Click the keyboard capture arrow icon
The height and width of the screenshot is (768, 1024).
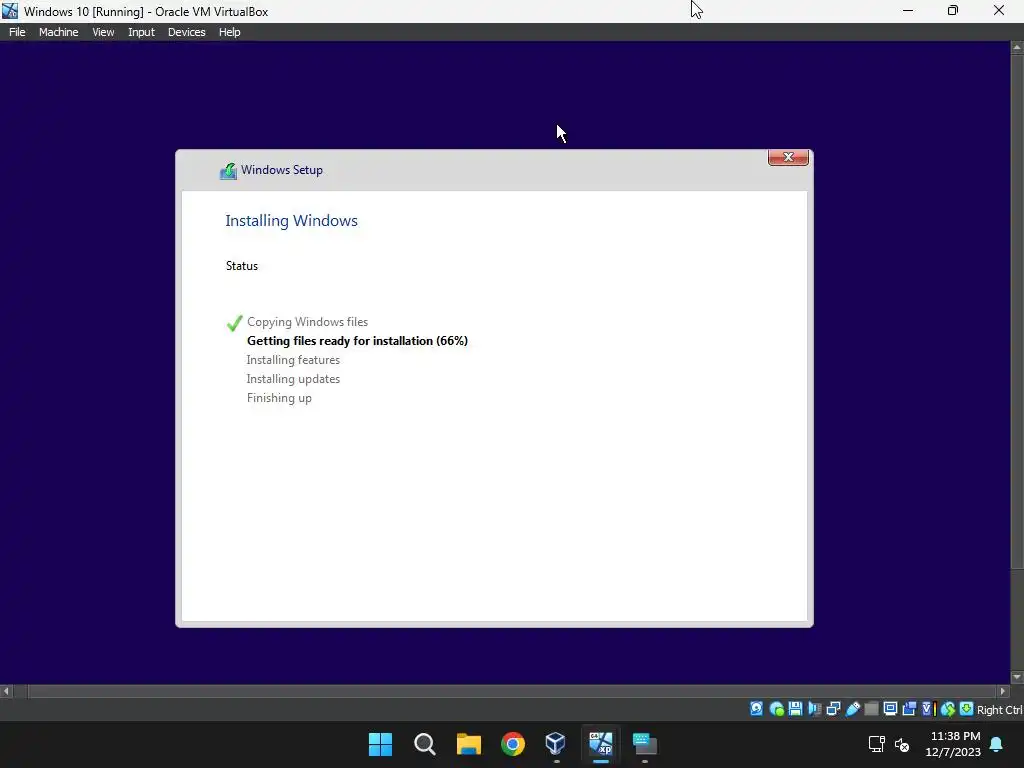click(967, 709)
